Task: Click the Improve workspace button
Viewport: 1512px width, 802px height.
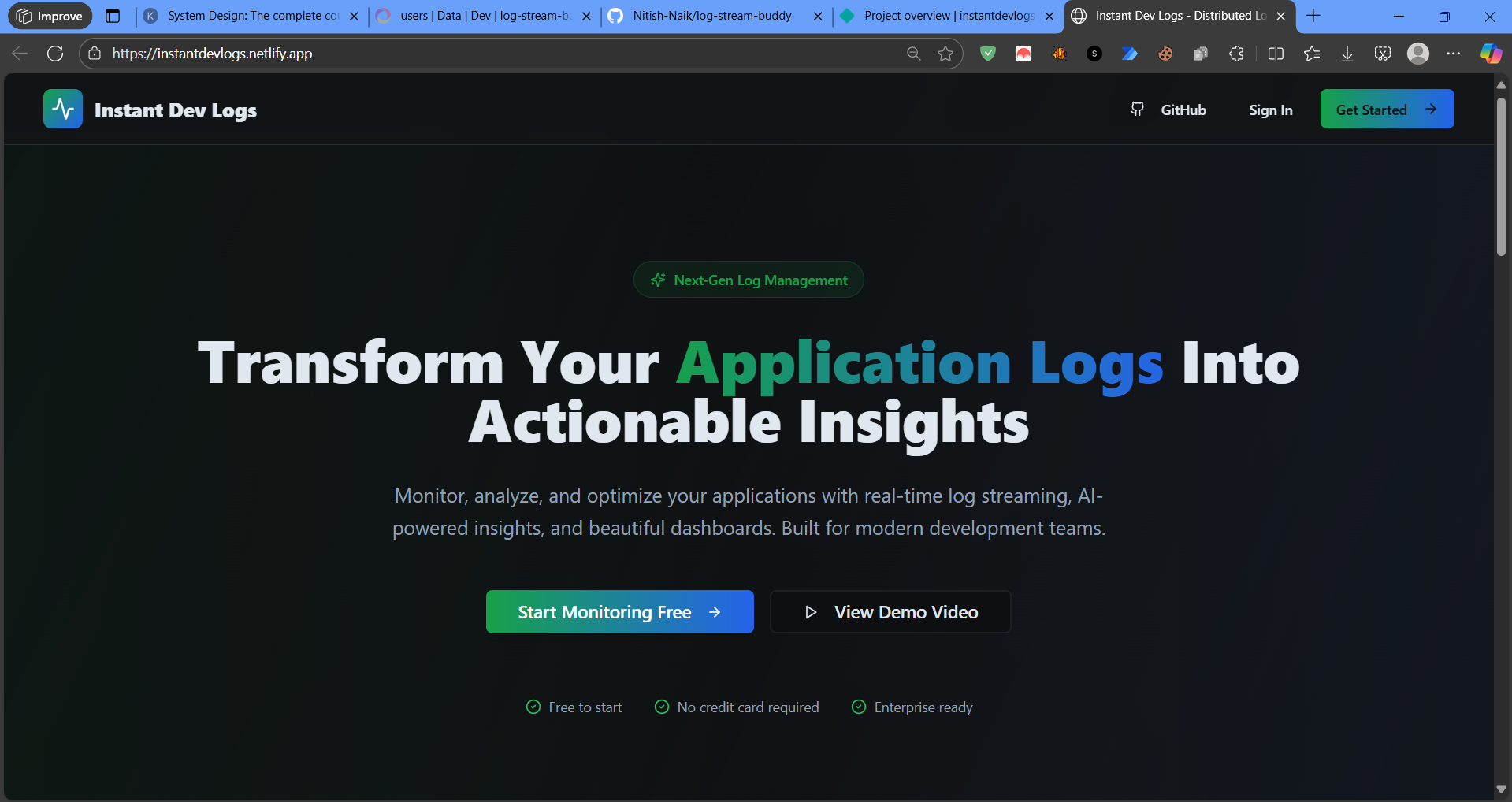Action: (50, 16)
